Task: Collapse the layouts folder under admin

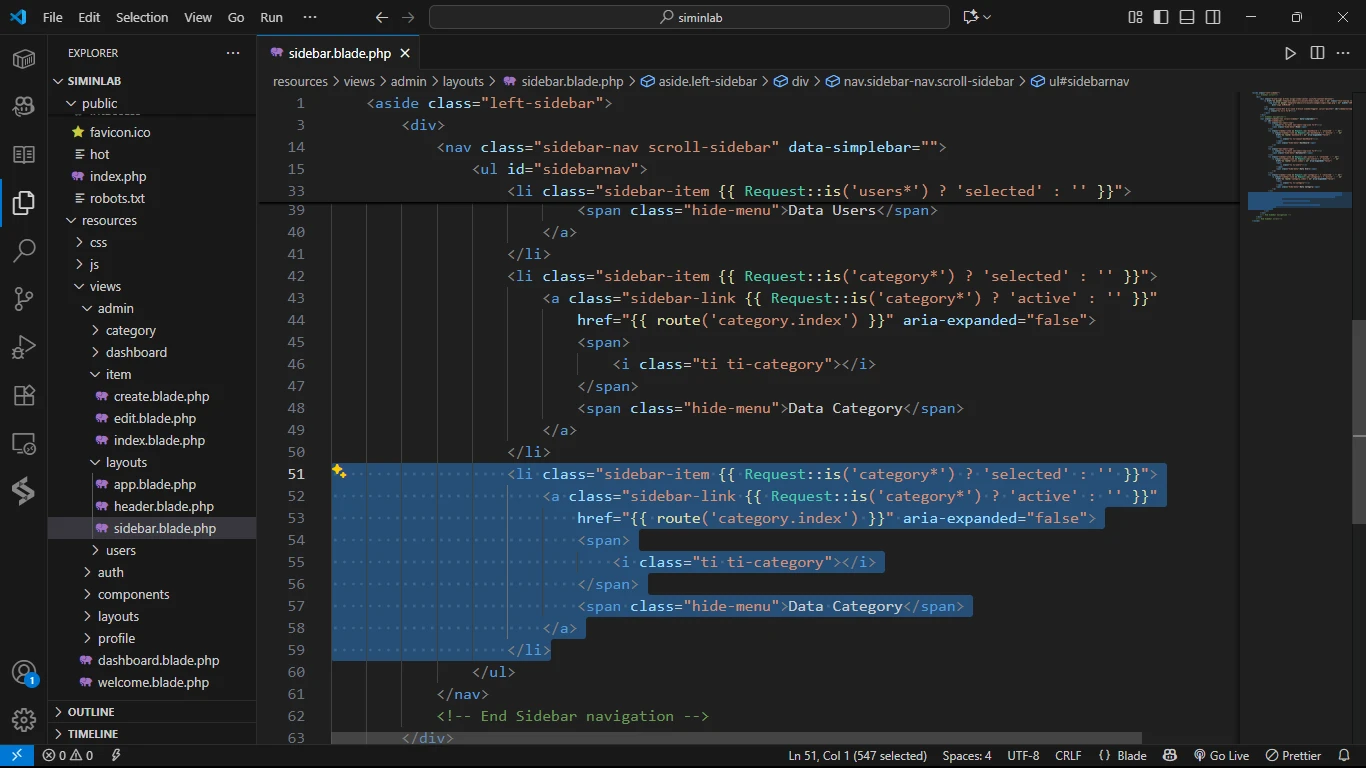Action: 126,462
